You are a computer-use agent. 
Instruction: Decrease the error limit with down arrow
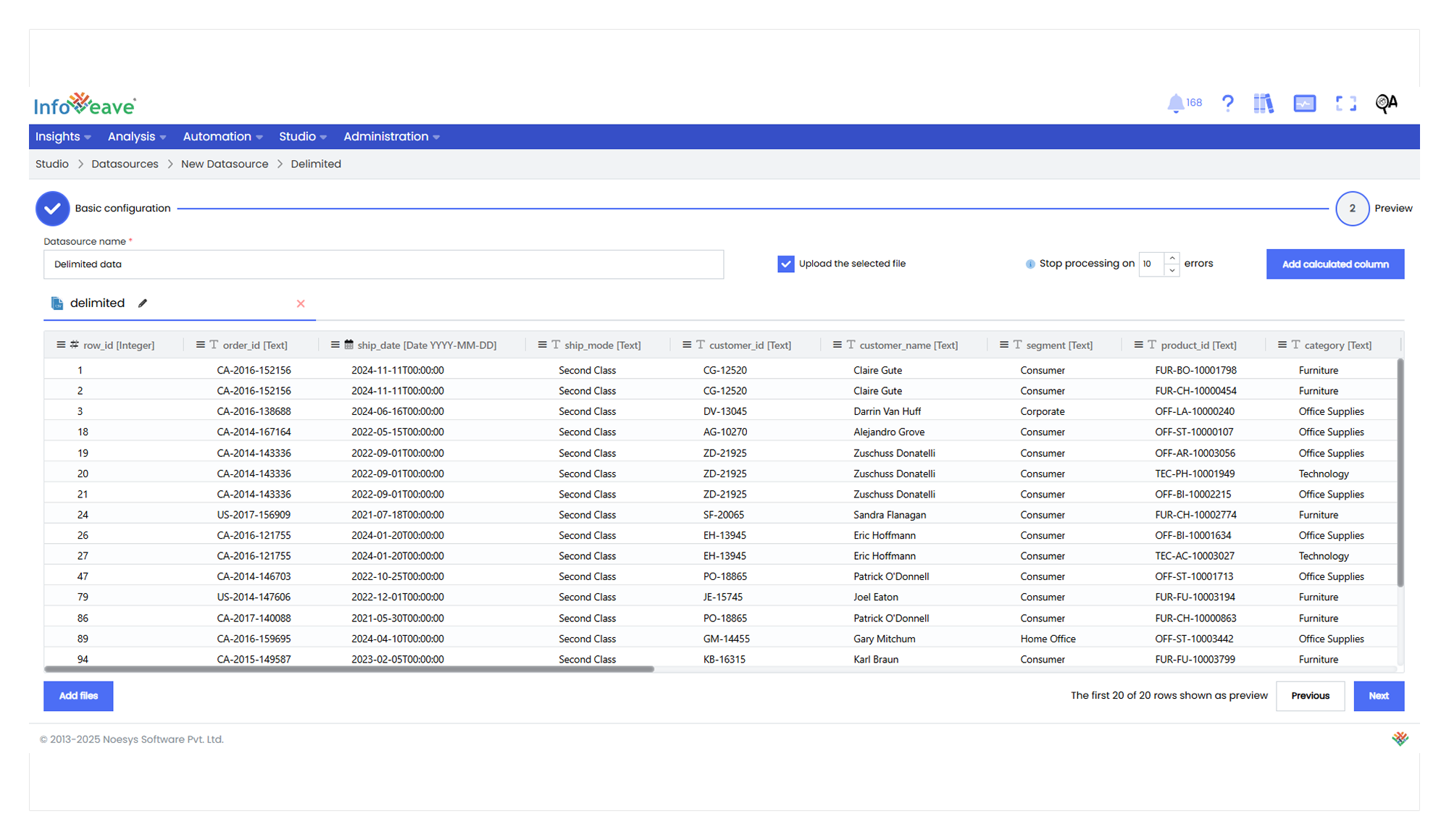1172,270
